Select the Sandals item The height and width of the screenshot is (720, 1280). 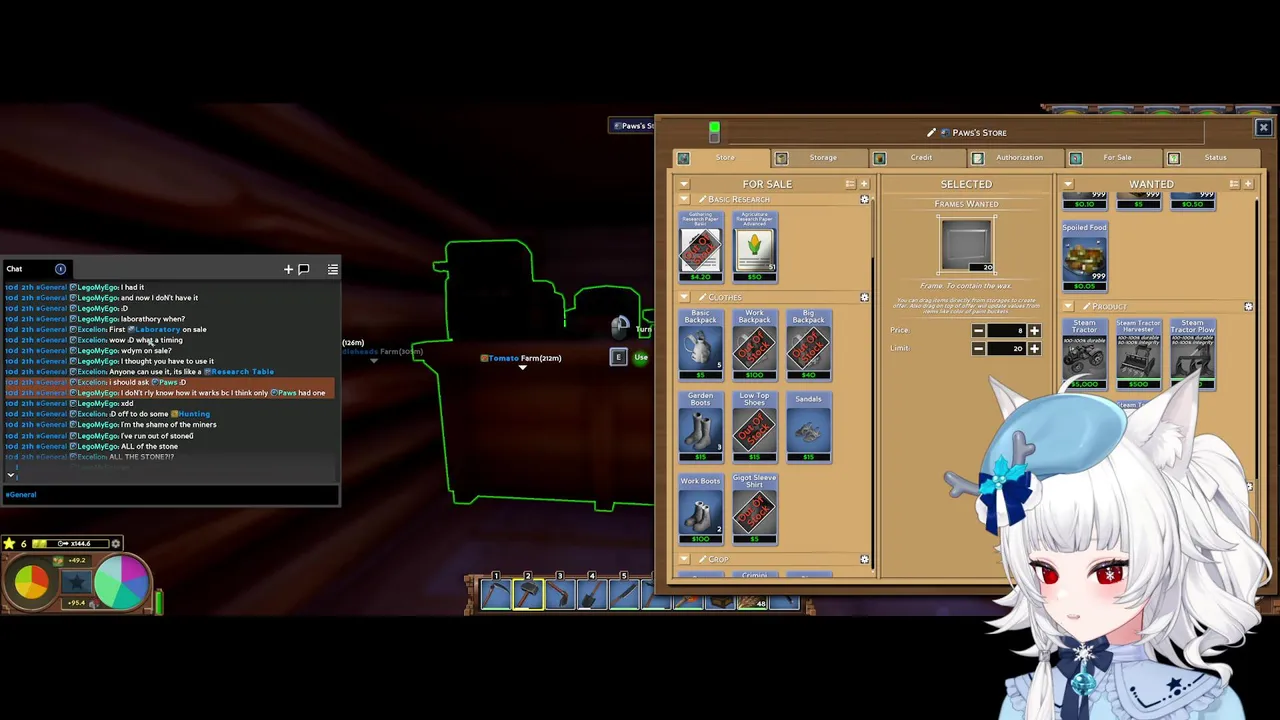click(x=808, y=427)
